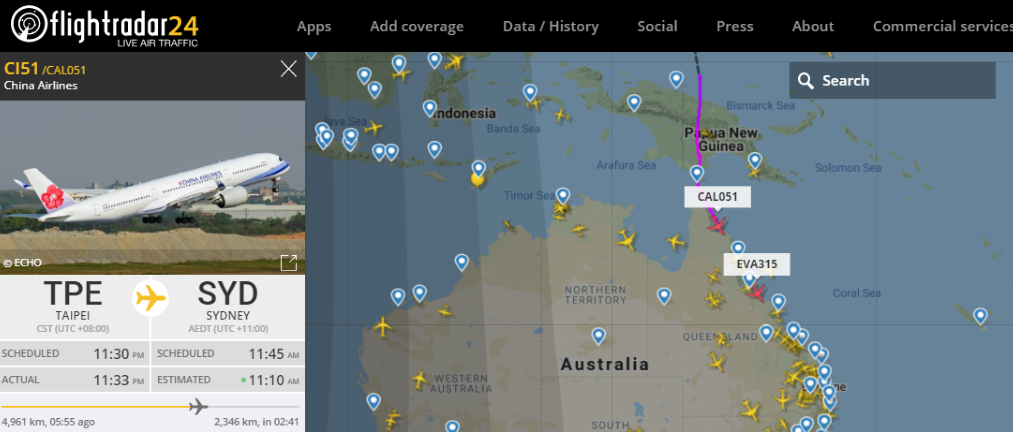Click the Flightradar24 logo

[x=104, y=25]
